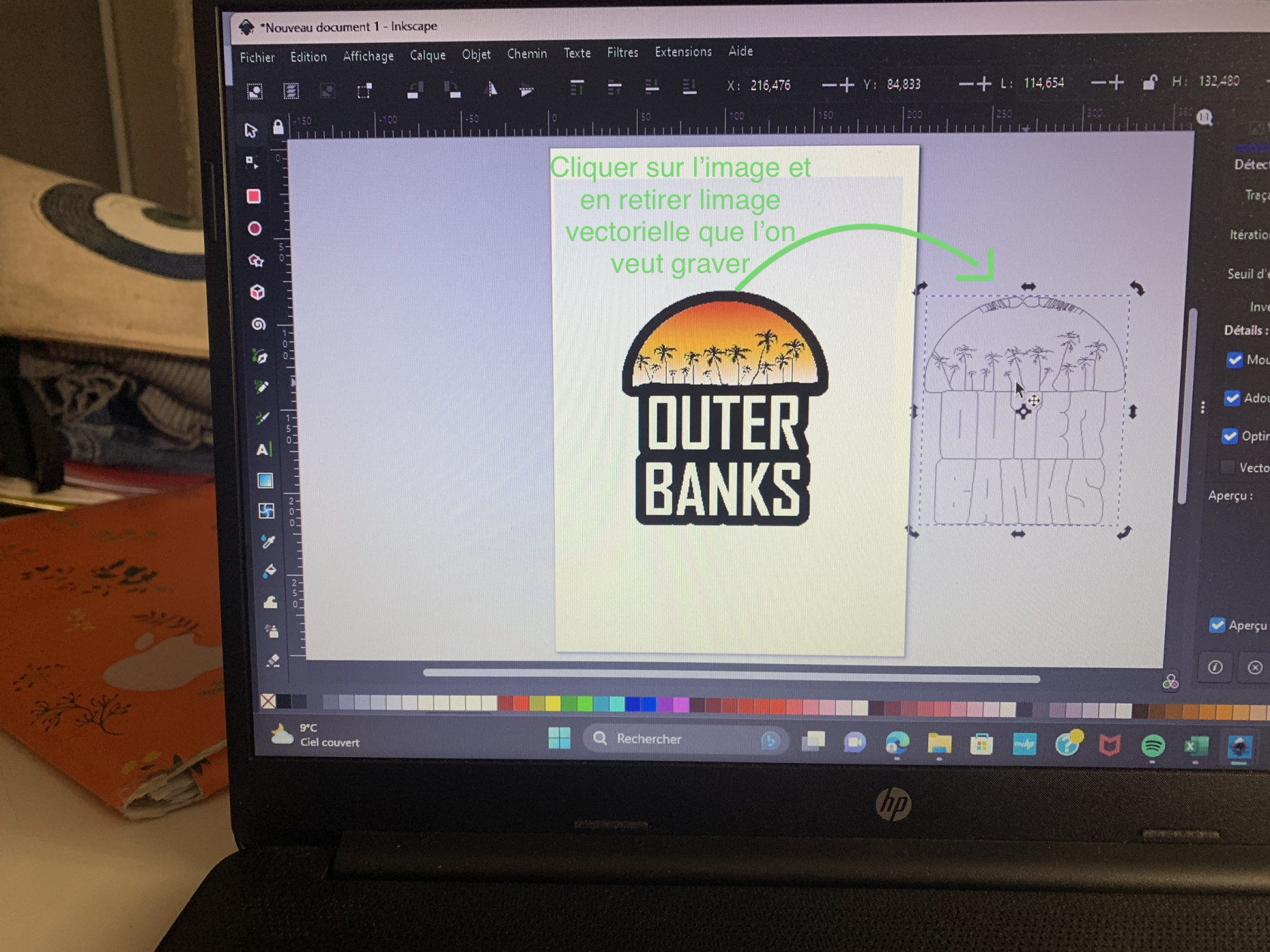Rotate selection 90 degrees clockwise
Screen dimensions: 1270x952
(x=452, y=90)
